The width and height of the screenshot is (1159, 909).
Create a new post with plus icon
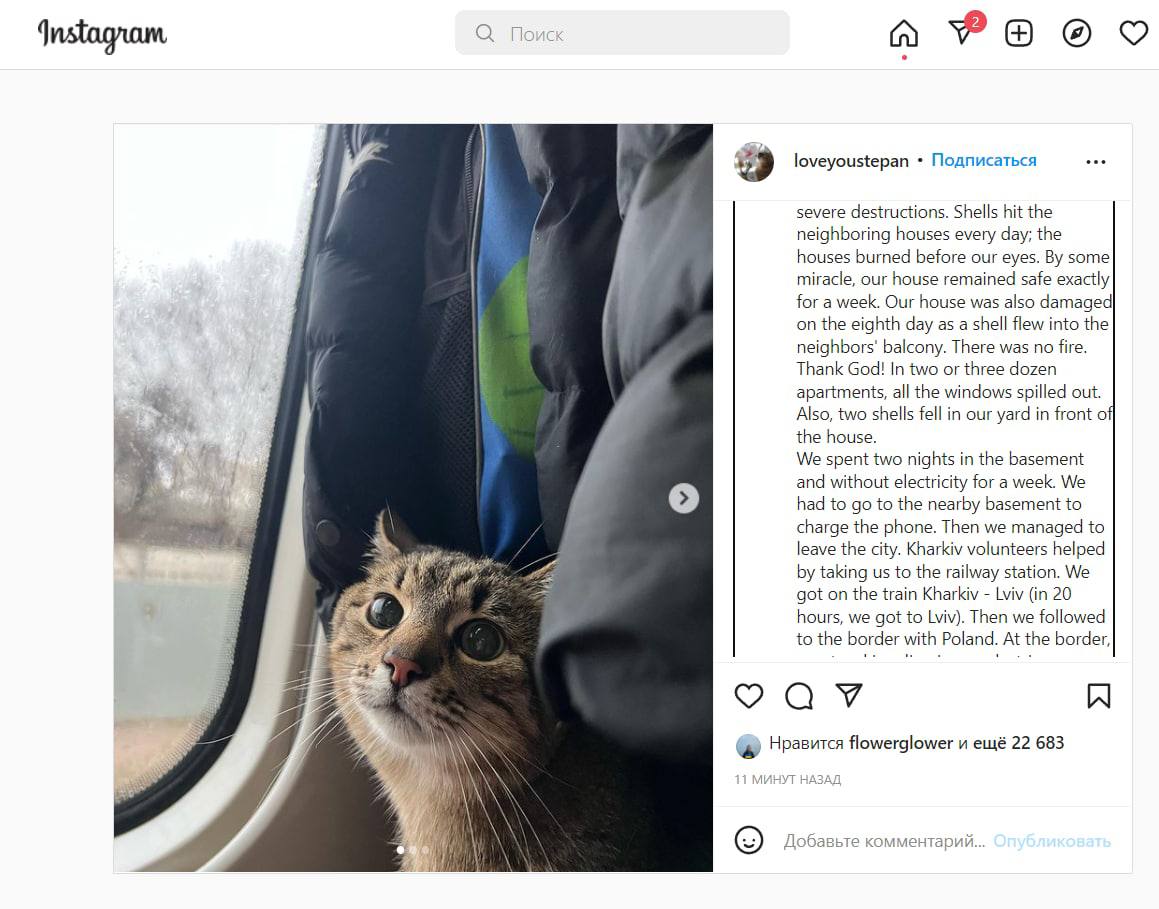pyautogui.click(x=1018, y=34)
